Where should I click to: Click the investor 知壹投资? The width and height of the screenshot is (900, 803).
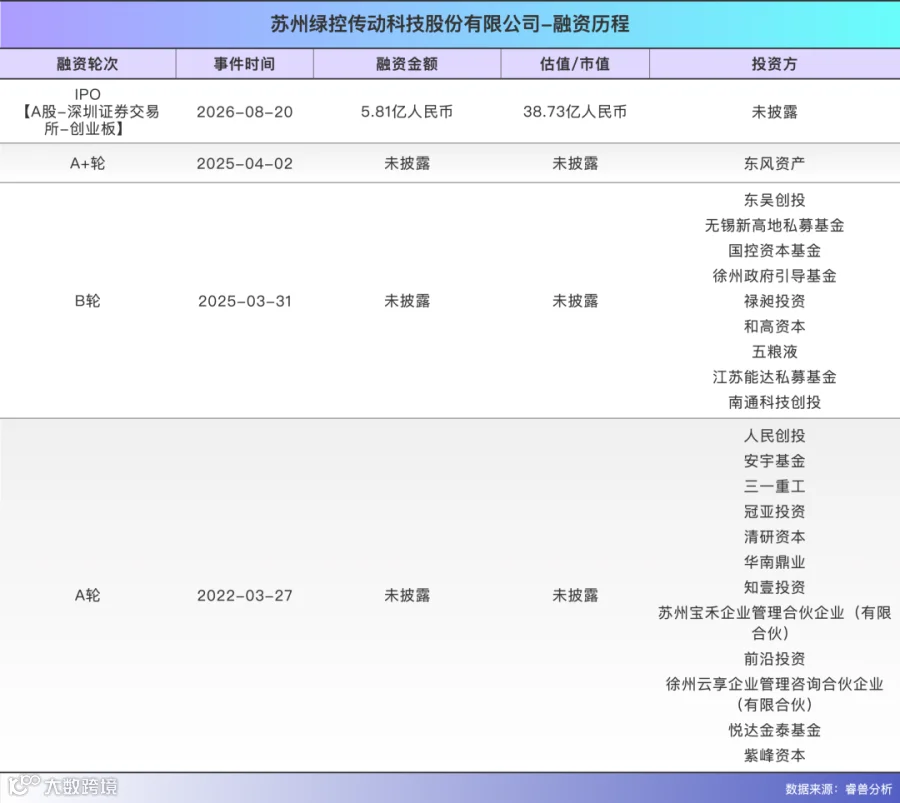[x=774, y=587]
